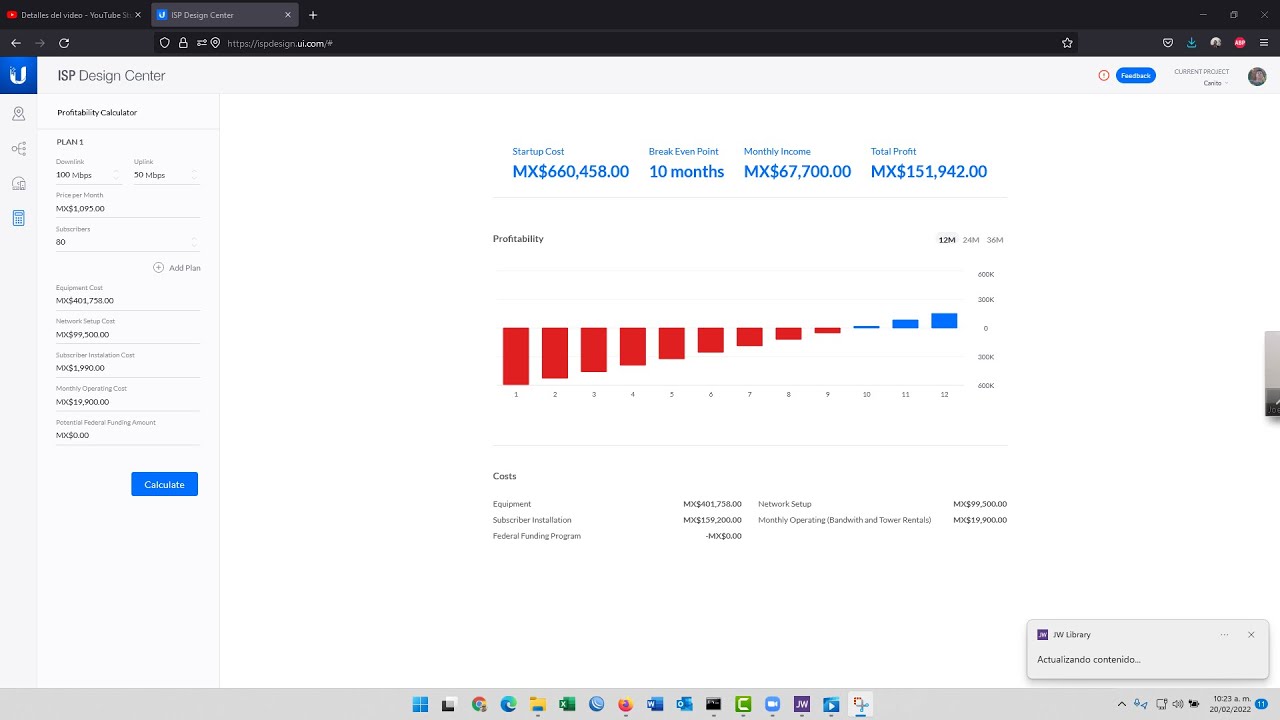The image size is (1280, 720).
Task: Adjust the Subscribers count stepper
Action: point(194,242)
